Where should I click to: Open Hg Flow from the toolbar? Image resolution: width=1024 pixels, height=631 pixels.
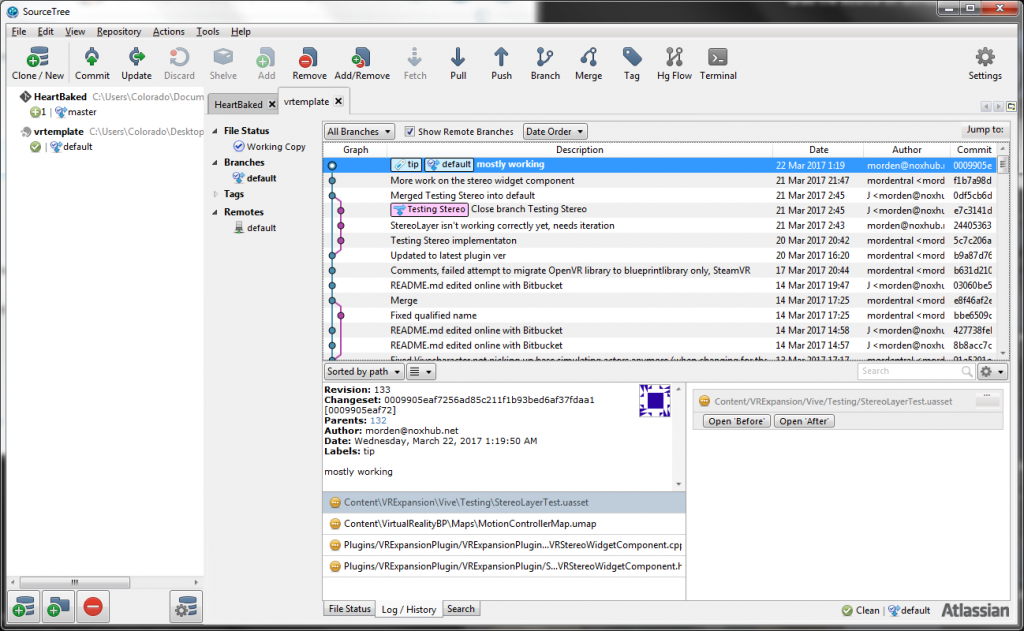pos(674,63)
